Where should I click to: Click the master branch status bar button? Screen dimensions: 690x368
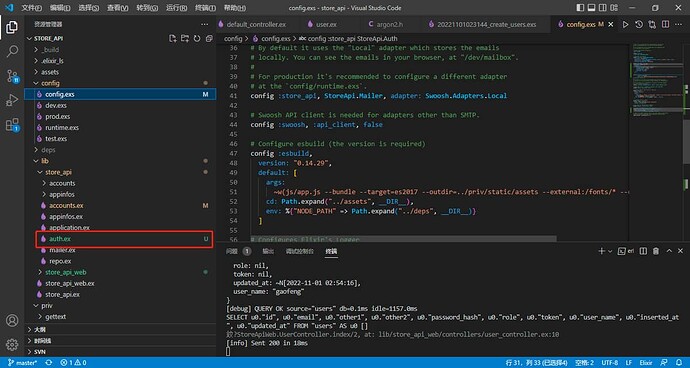(x=22, y=363)
